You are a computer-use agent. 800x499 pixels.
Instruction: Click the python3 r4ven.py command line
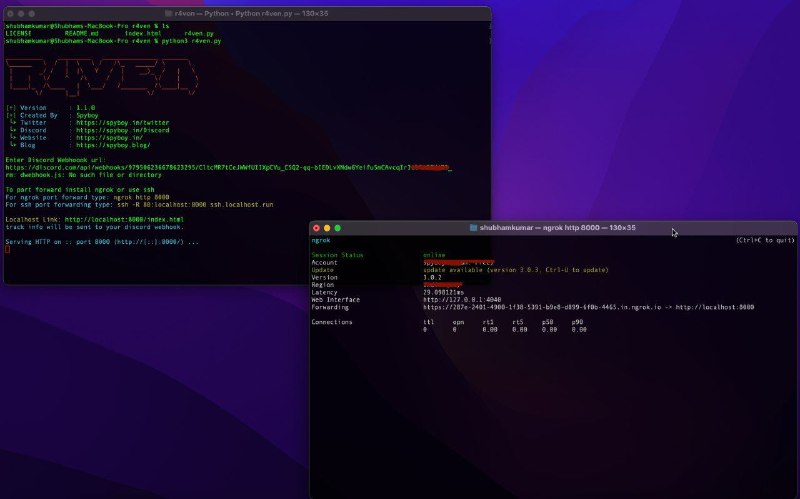(x=113, y=41)
